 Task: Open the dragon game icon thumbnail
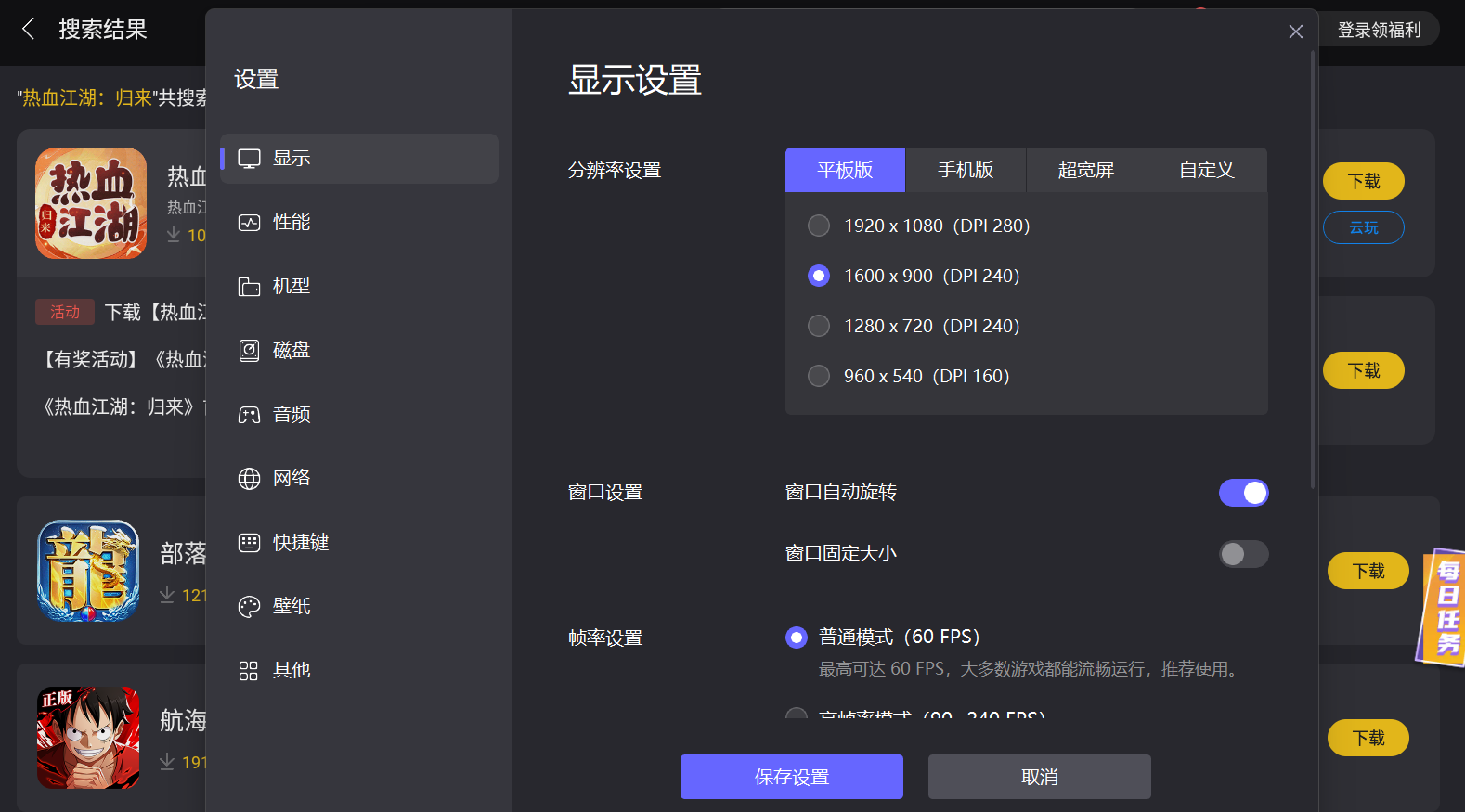(88, 571)
